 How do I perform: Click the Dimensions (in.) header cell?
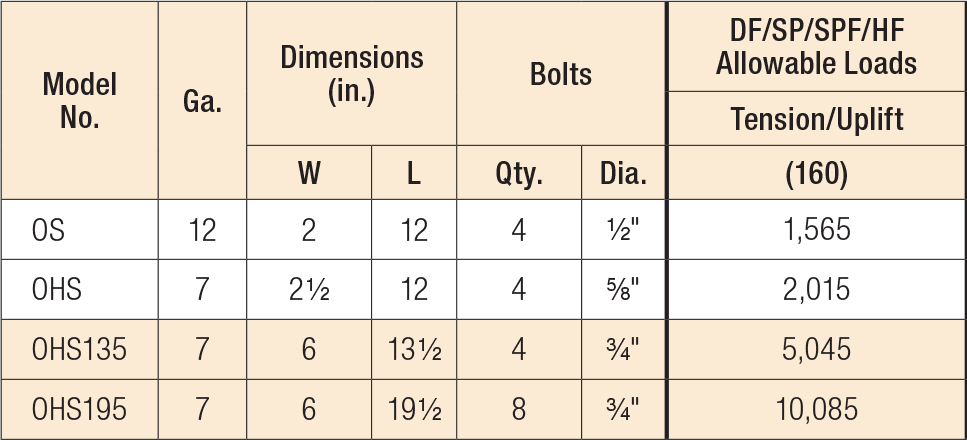tap(352, 73)
